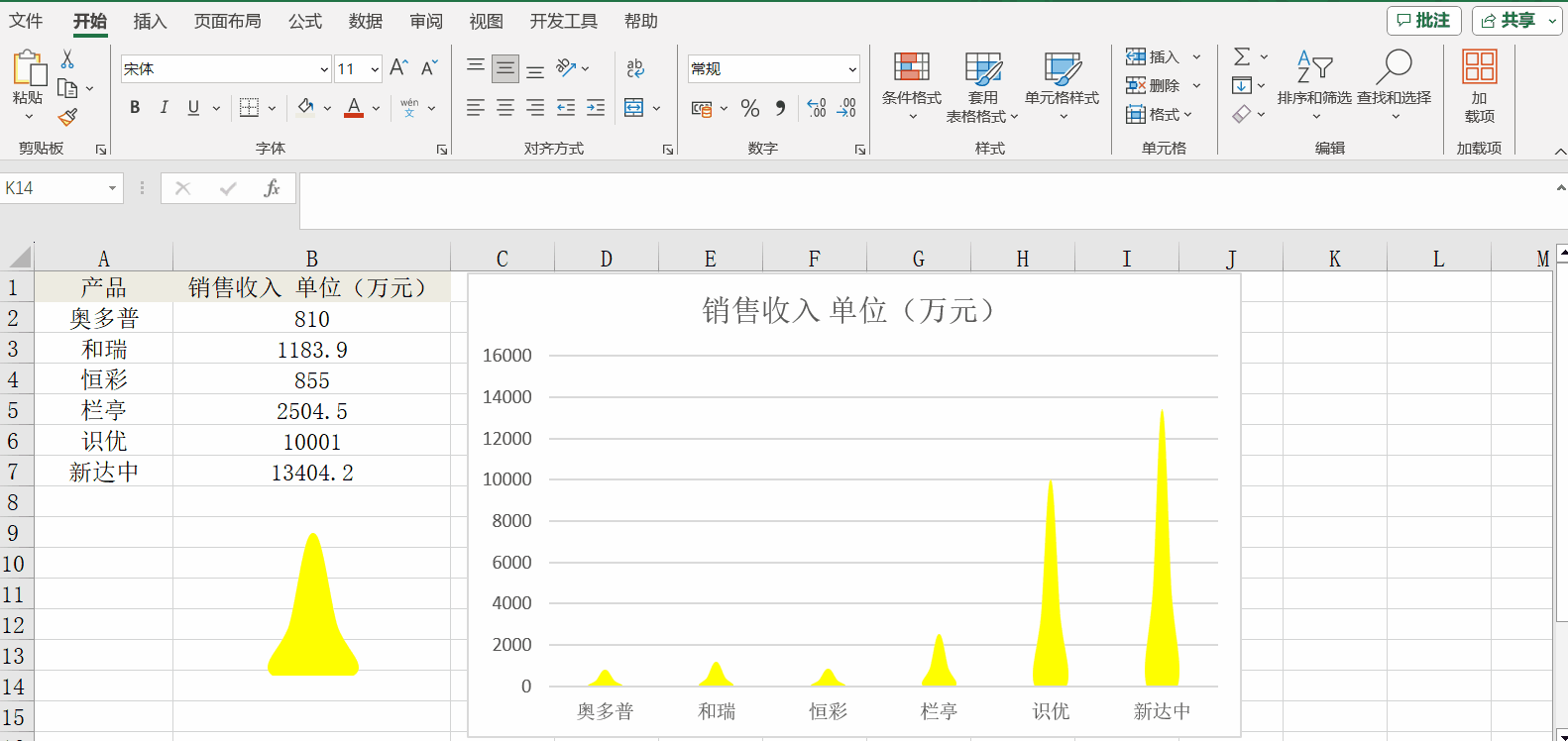1568x741 pixels.
Task: Click the Clear eraser icon
Action: point(1242,114)
